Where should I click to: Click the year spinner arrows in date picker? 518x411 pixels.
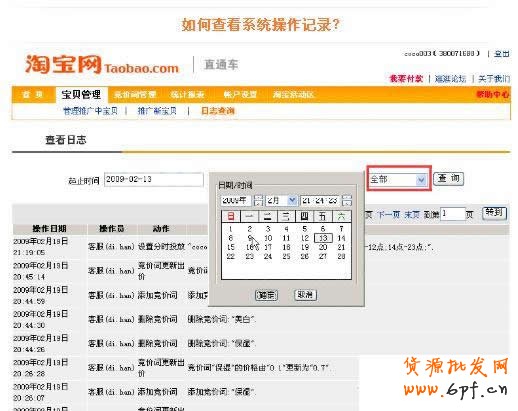pyautogui.click(x=258, y=200)
